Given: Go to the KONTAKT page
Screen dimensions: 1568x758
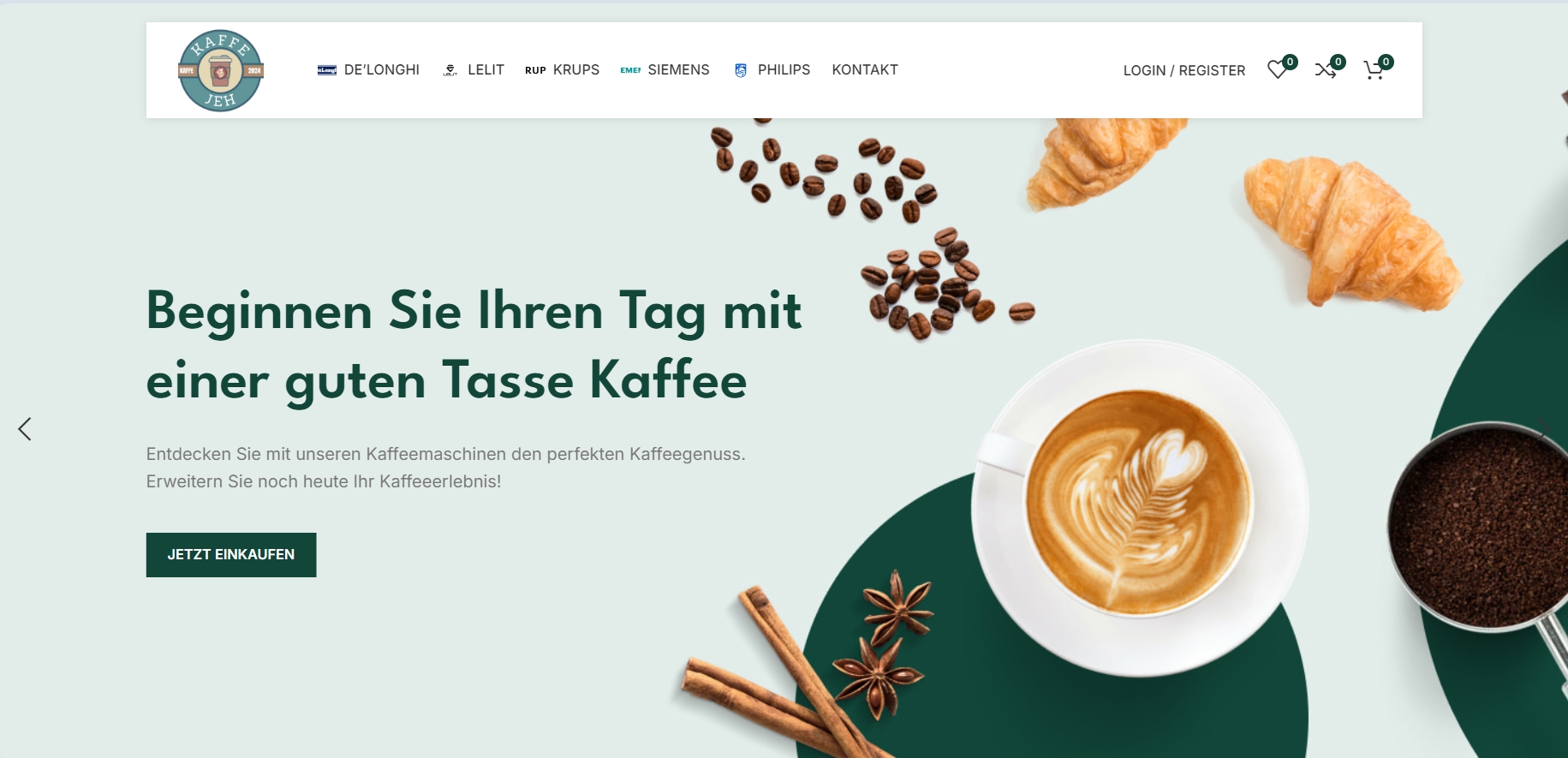Looking at the screenshot, I should [x=865, y=70].
